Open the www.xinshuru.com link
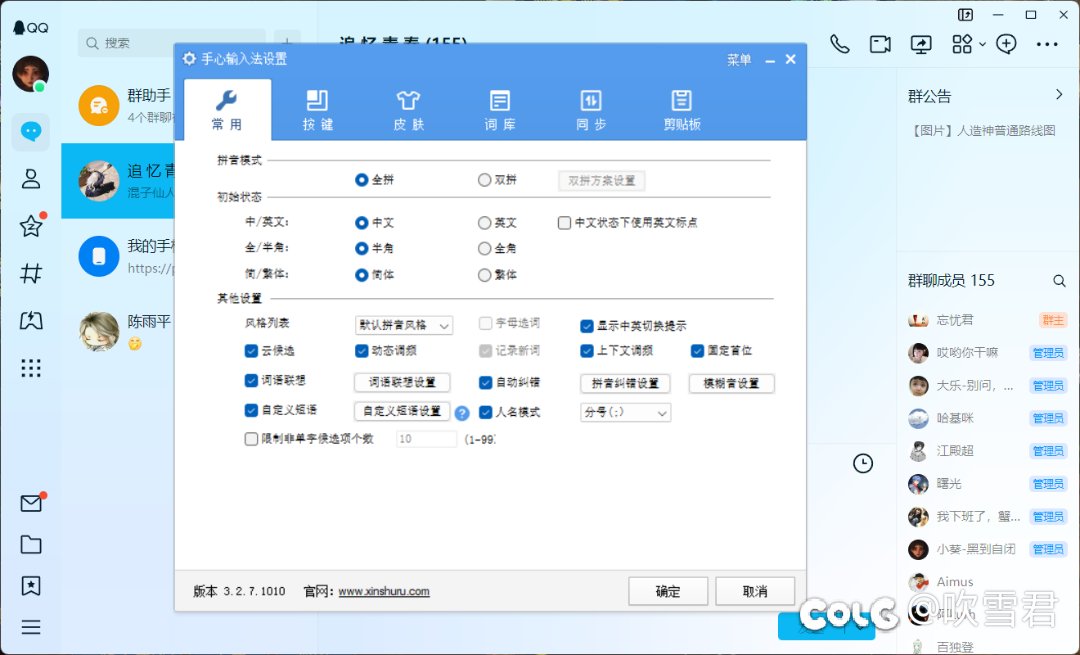The image size is (1080, 655). pos(384,591)
